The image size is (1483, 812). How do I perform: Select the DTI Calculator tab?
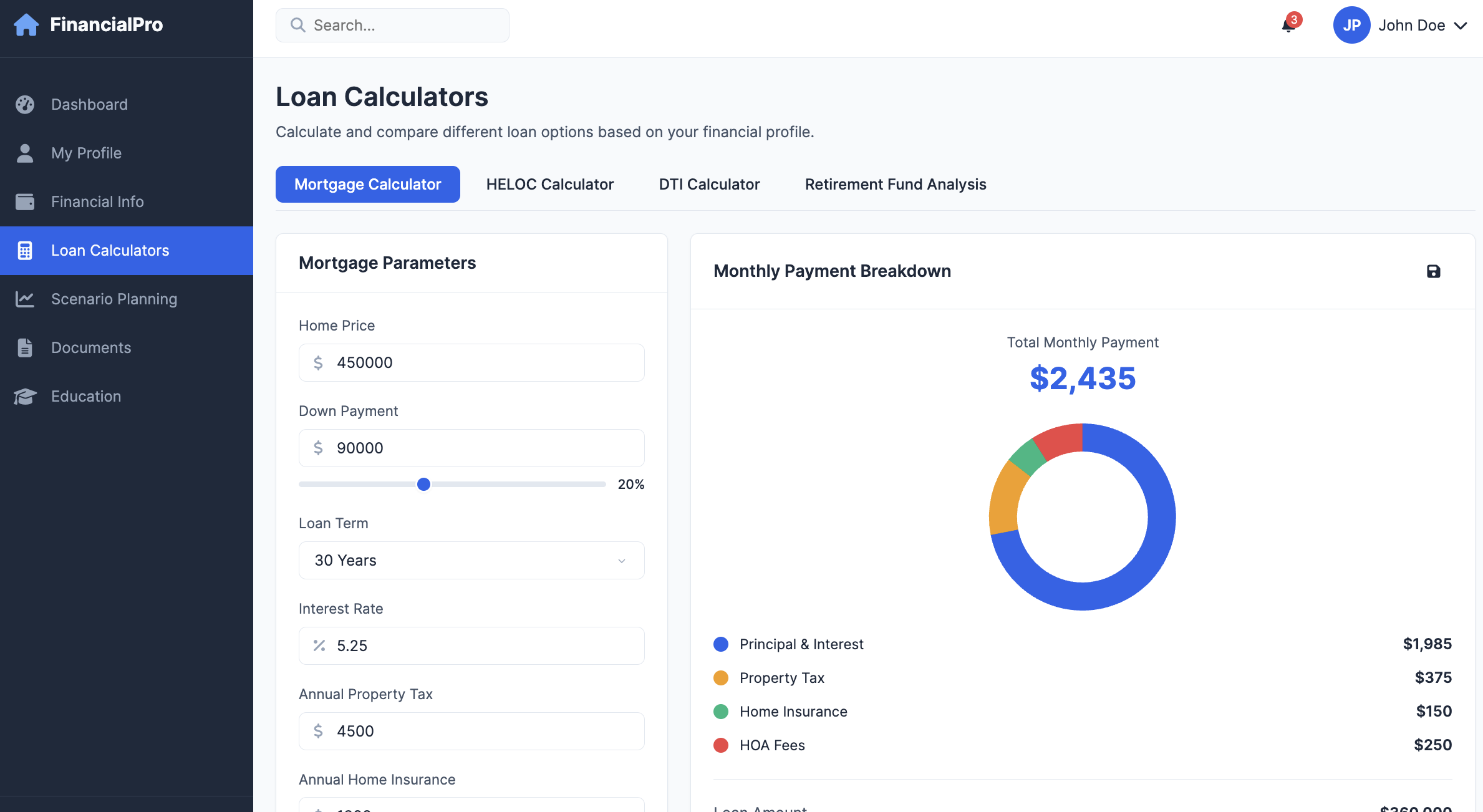point(709,184)
